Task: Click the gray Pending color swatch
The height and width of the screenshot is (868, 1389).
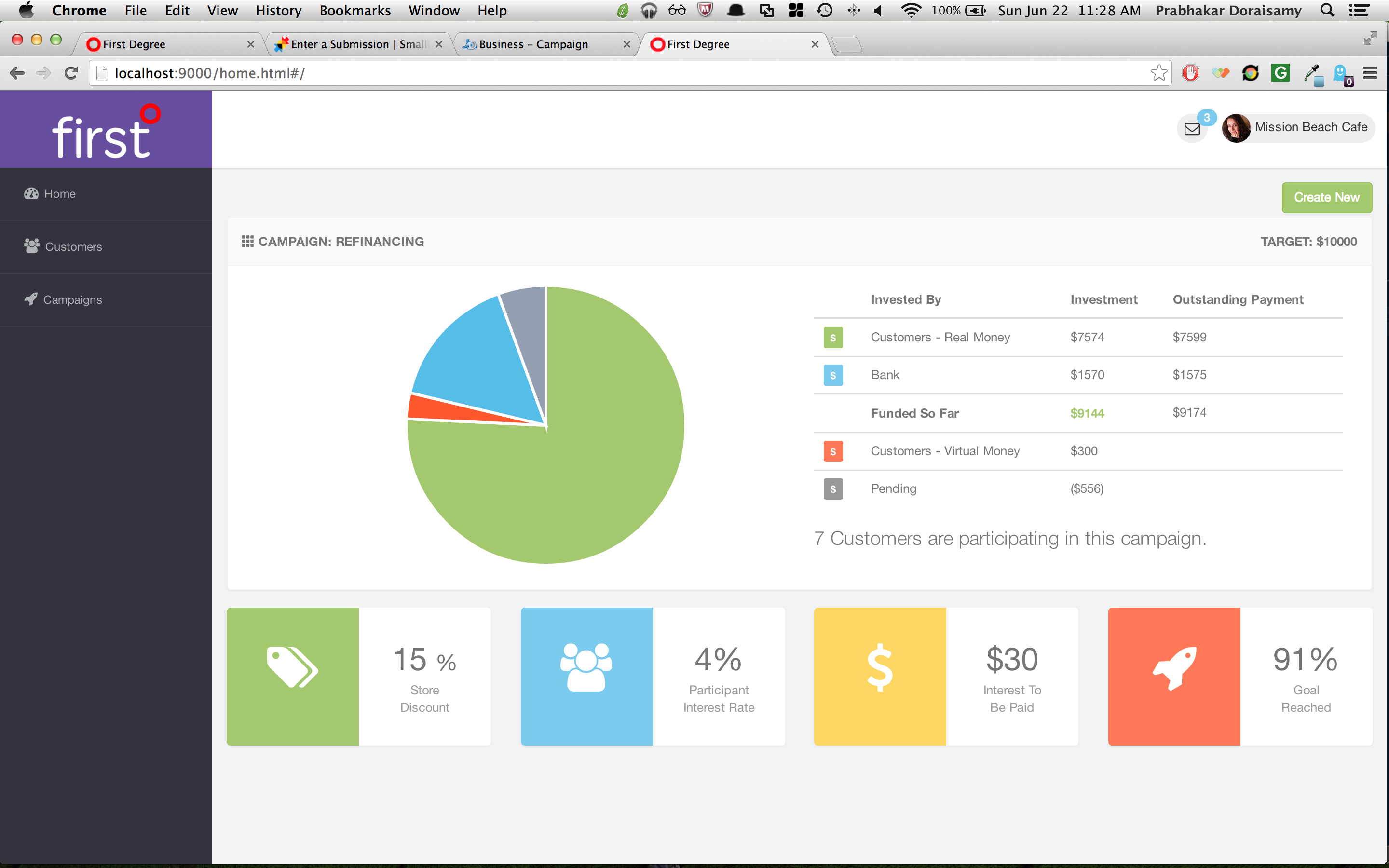Action: 833,489
